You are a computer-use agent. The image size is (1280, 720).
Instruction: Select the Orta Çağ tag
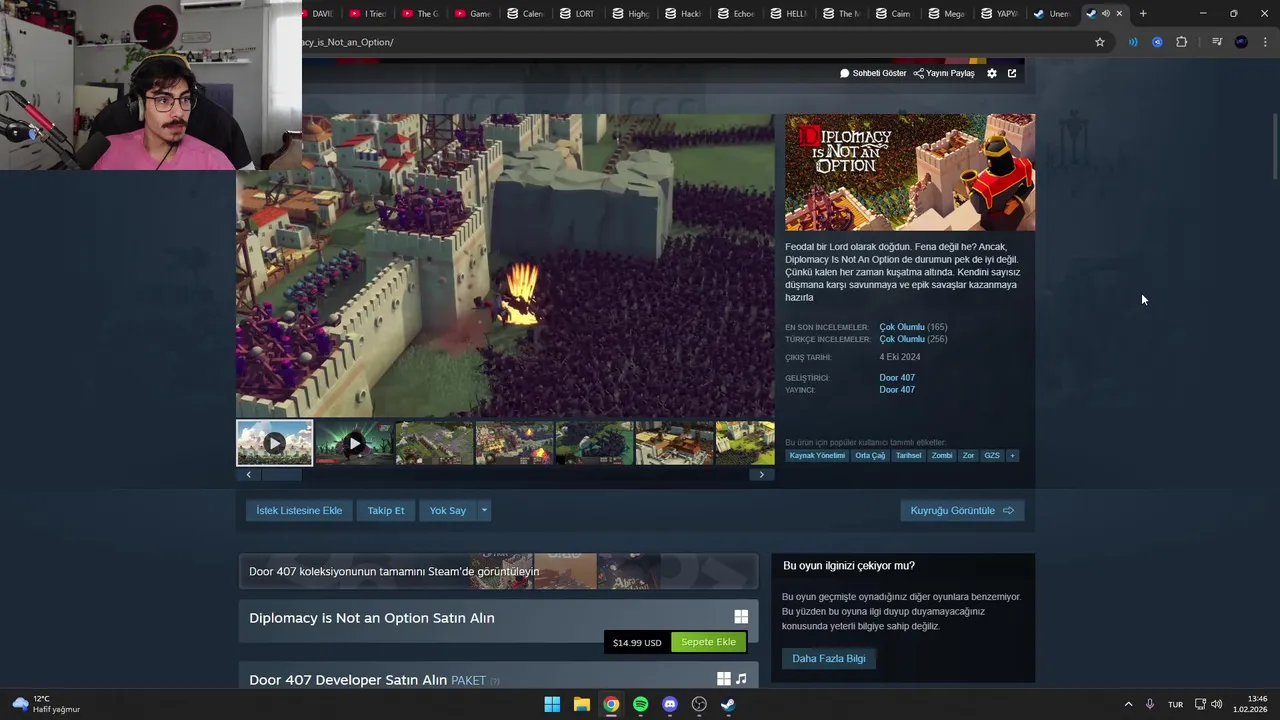870,455
